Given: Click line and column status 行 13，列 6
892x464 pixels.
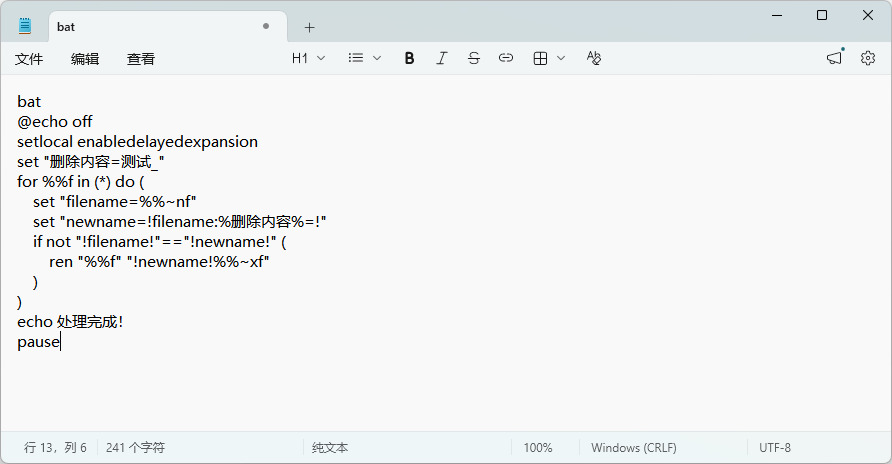Looking at the screenshot, I should pyautogui.click(x=55, y=448).
